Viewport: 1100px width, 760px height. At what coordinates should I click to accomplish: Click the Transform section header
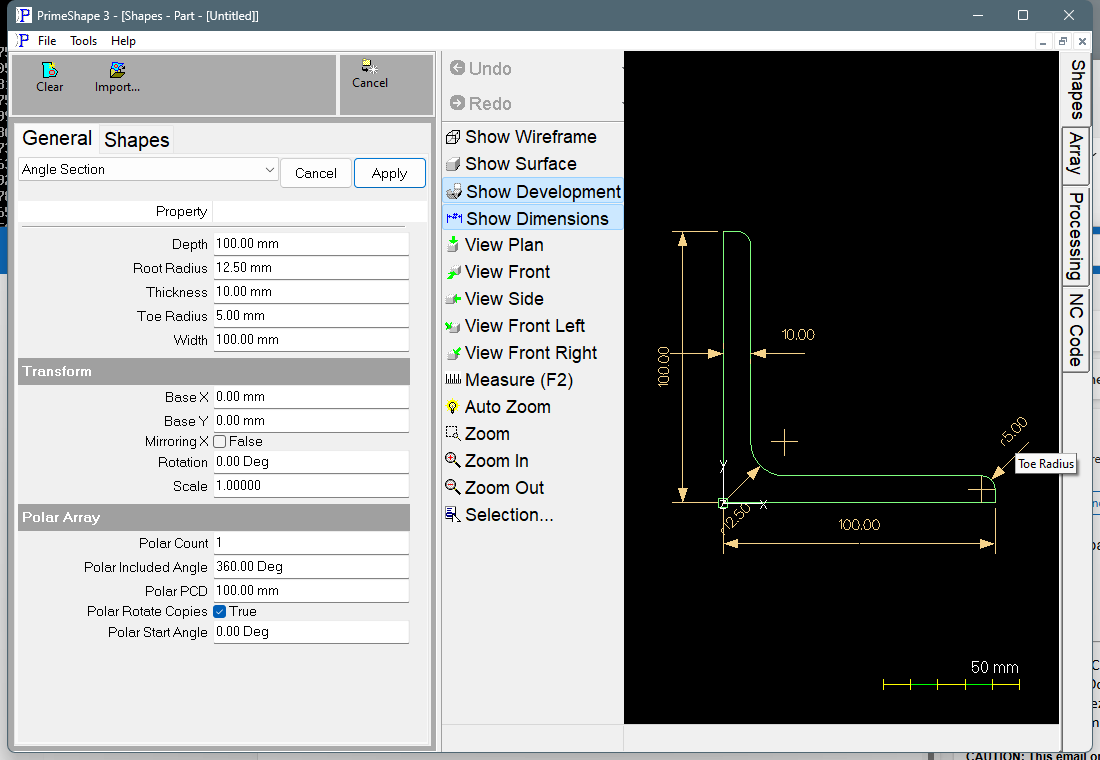214,371
